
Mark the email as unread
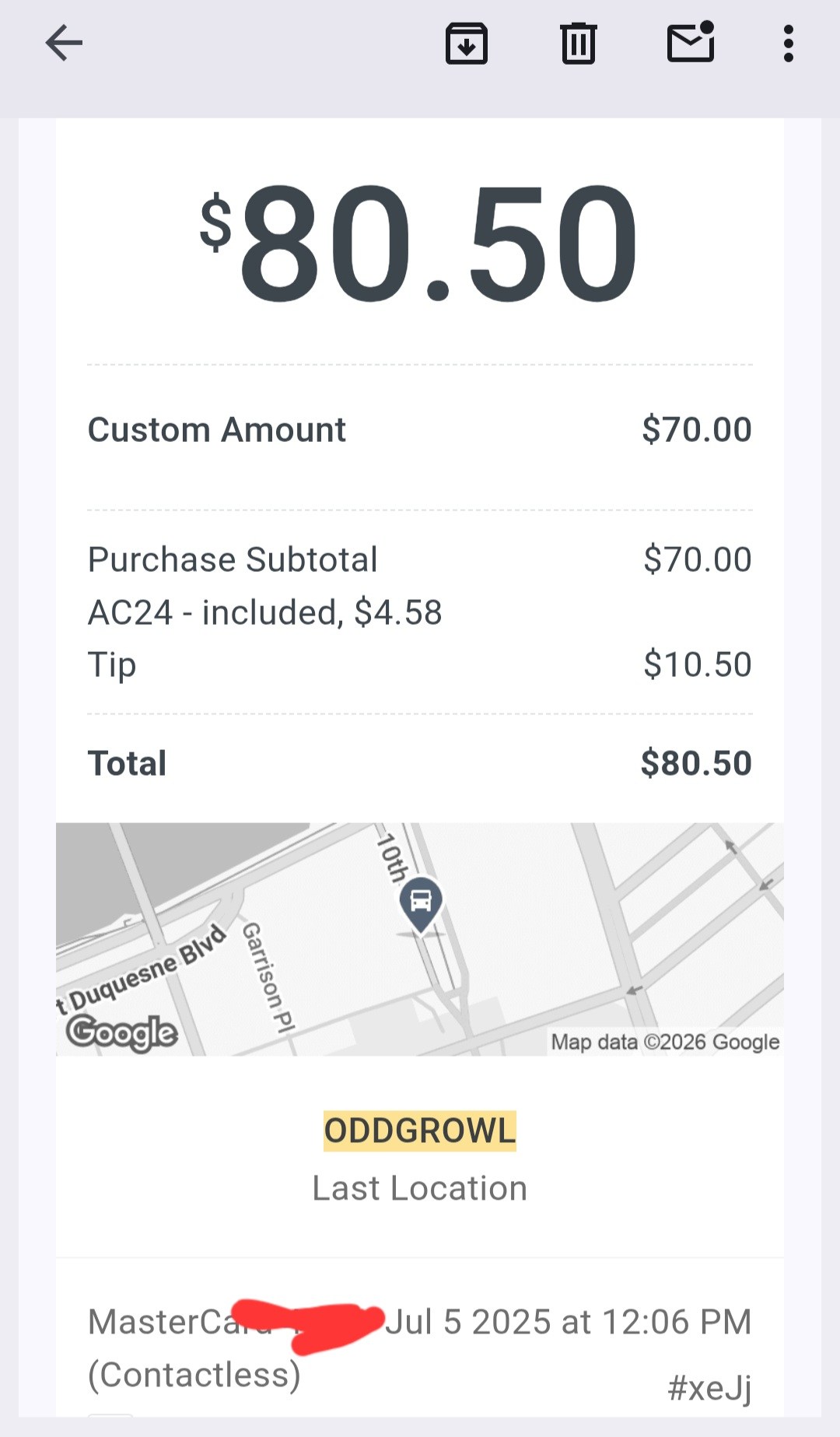(691, 43)
